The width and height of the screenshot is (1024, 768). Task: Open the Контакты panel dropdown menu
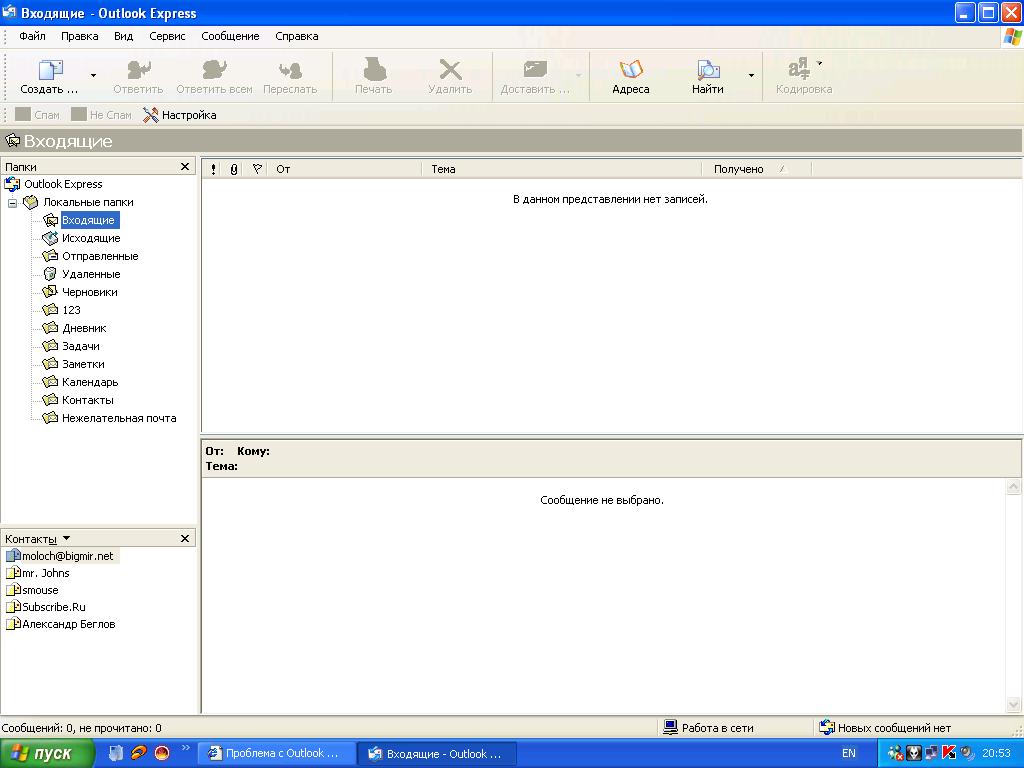[x=67, y=538]
